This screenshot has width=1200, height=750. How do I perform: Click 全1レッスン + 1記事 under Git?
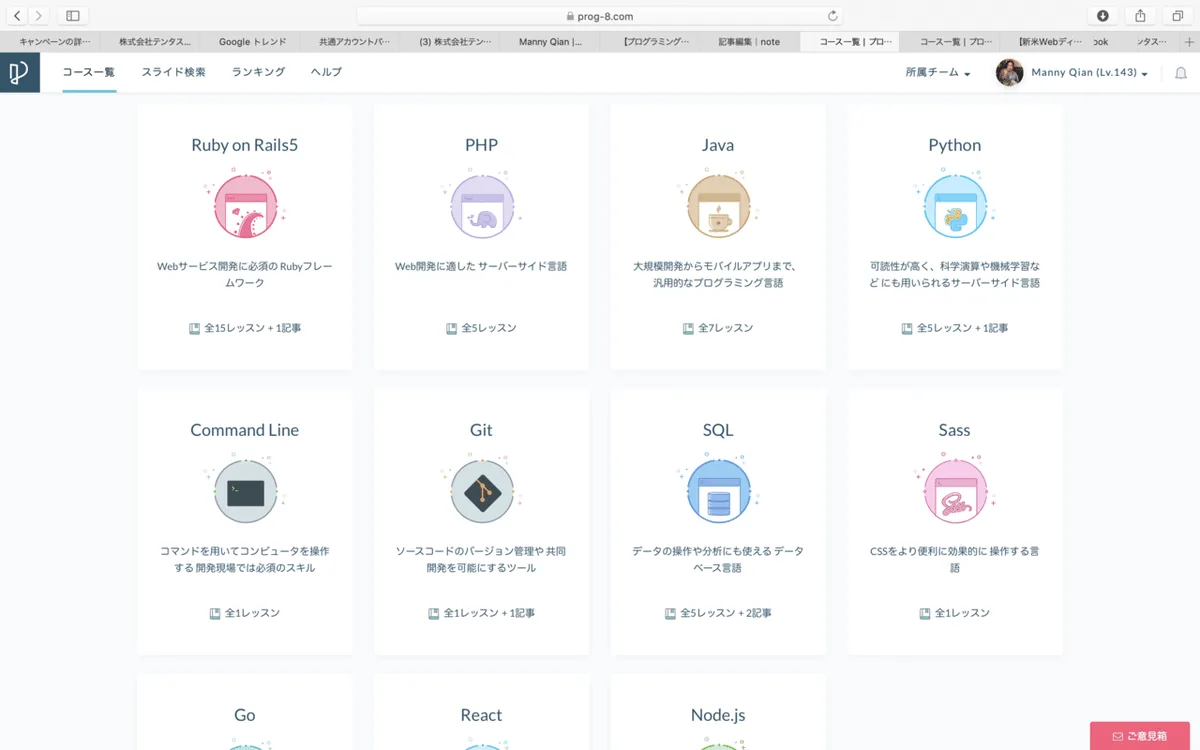489,613
